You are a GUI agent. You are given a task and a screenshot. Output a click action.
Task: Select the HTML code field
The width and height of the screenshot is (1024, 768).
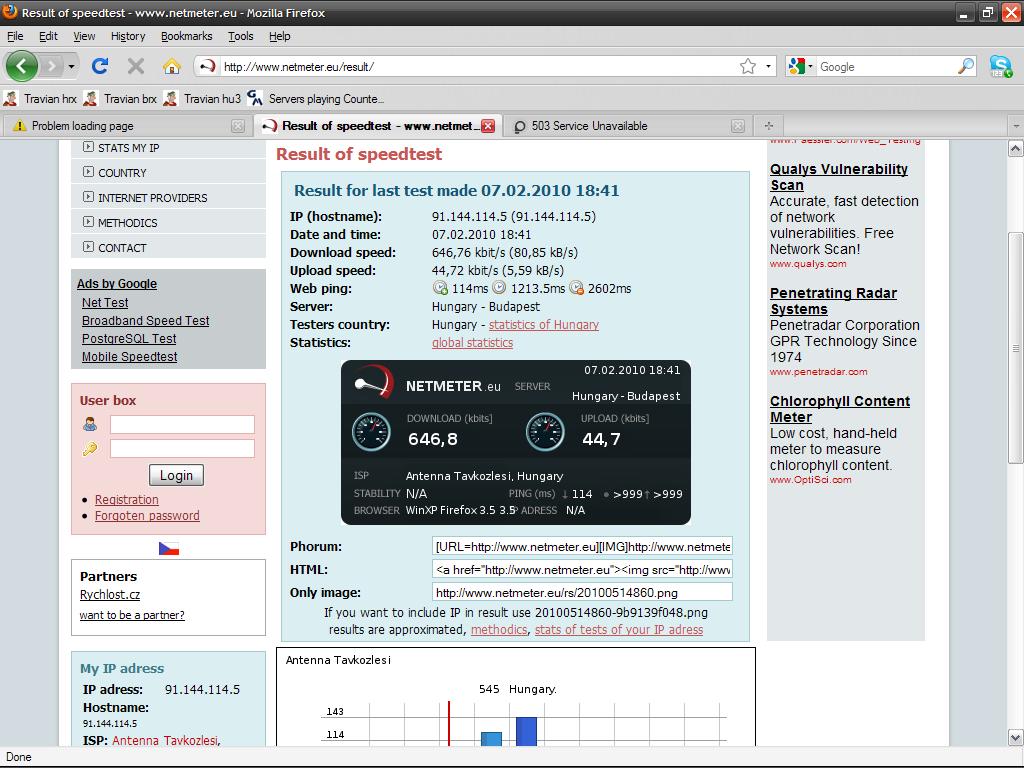point(582,569)
